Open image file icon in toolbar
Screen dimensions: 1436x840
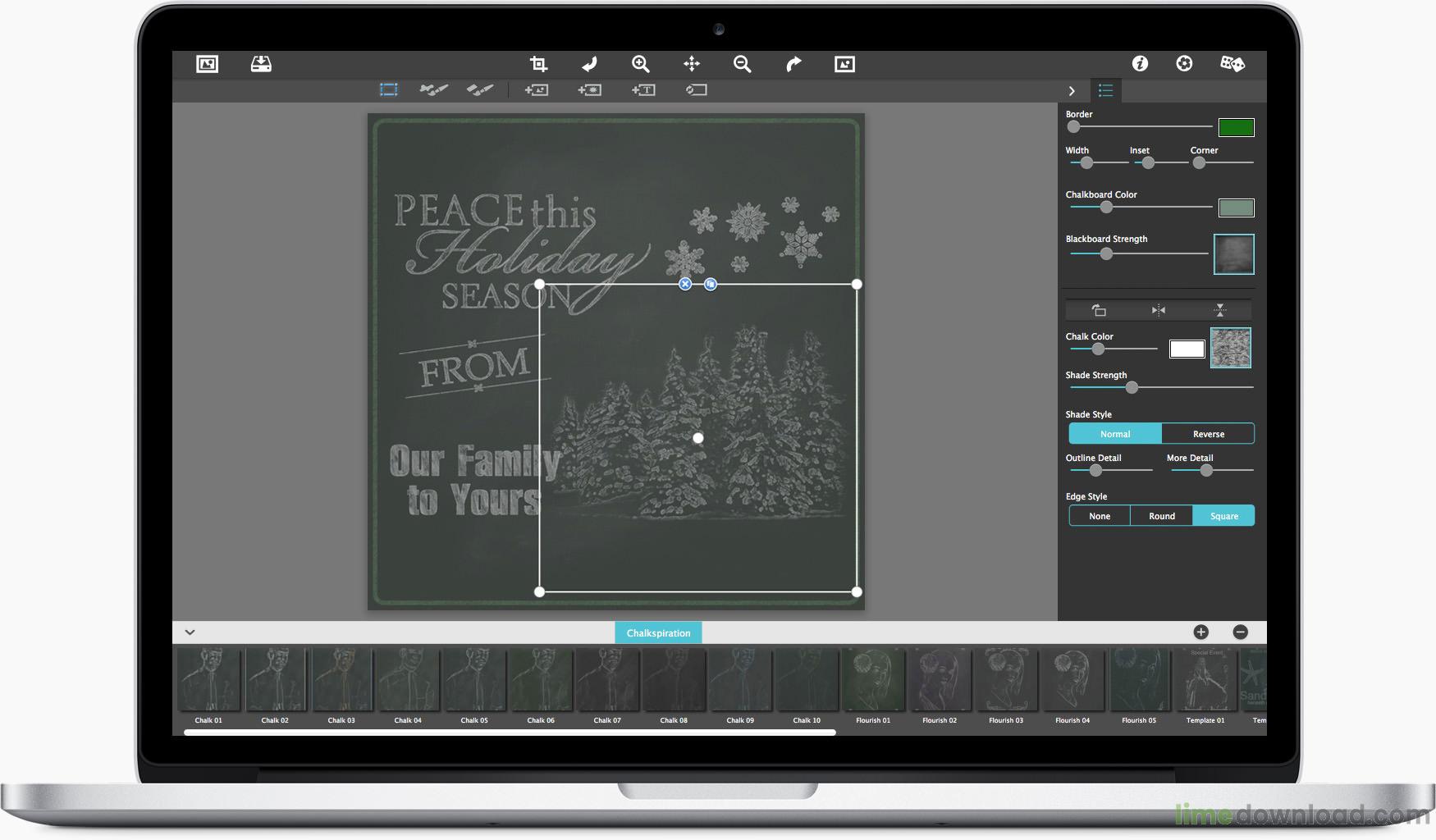click(x=207, y=64)
